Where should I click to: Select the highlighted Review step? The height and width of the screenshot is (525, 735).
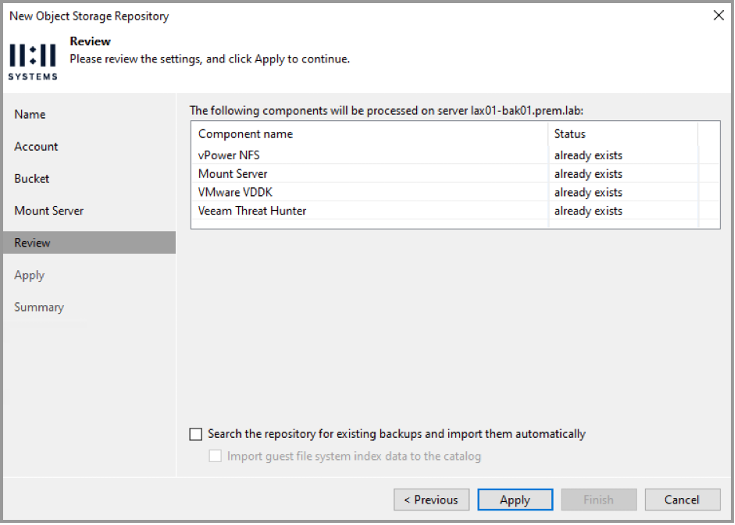point(90,243)
